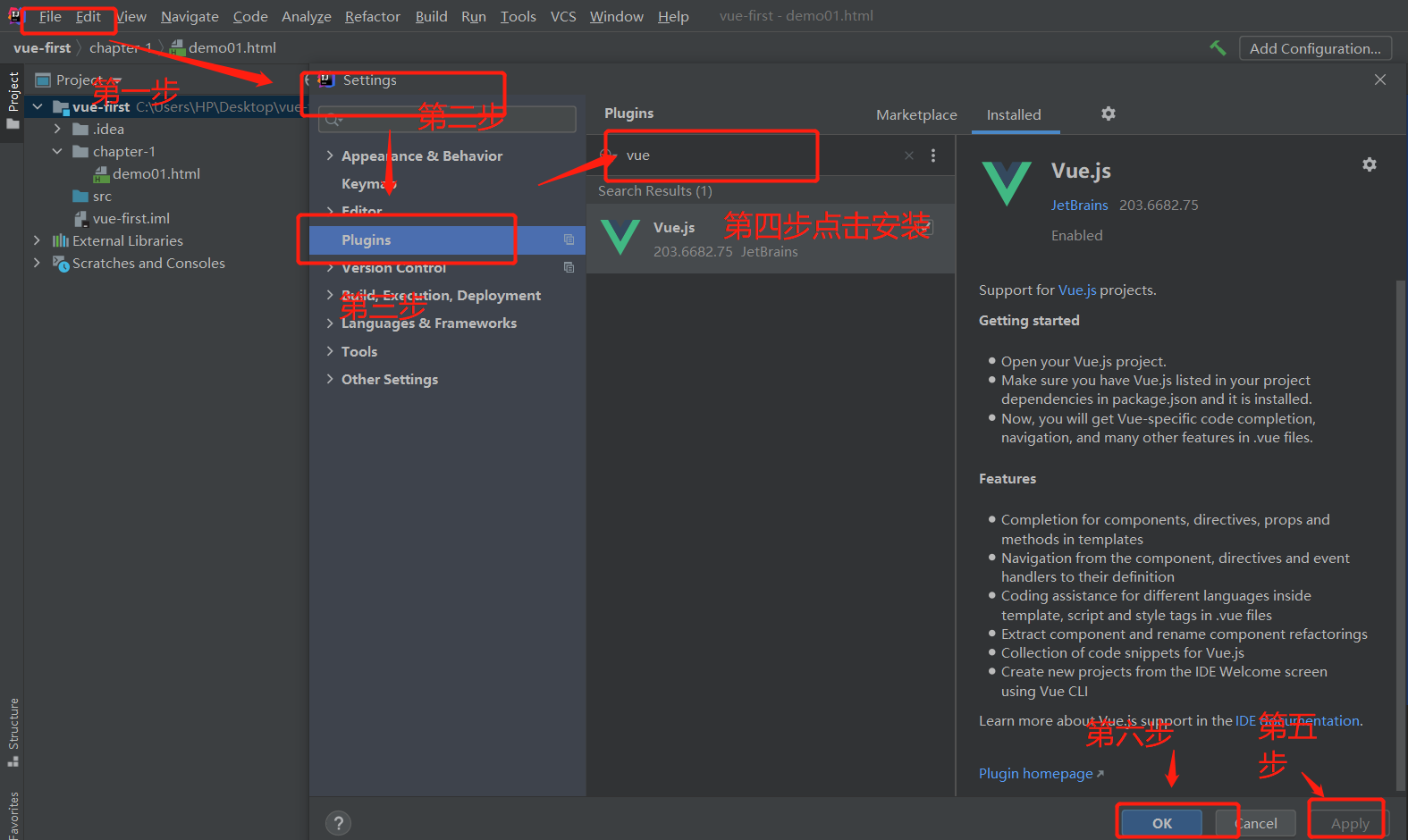
Task: Expand Languages & Frameworks settings
Action: (330, 323)
